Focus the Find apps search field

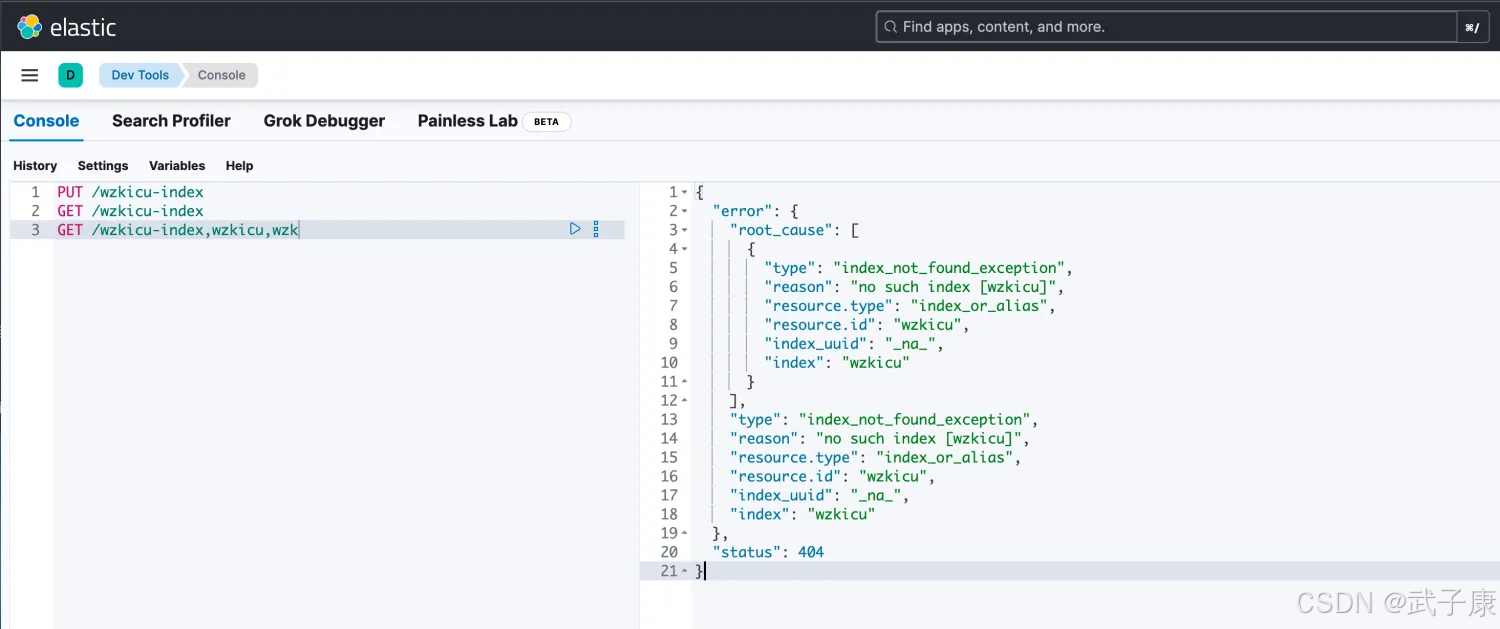coord(1160,27)
